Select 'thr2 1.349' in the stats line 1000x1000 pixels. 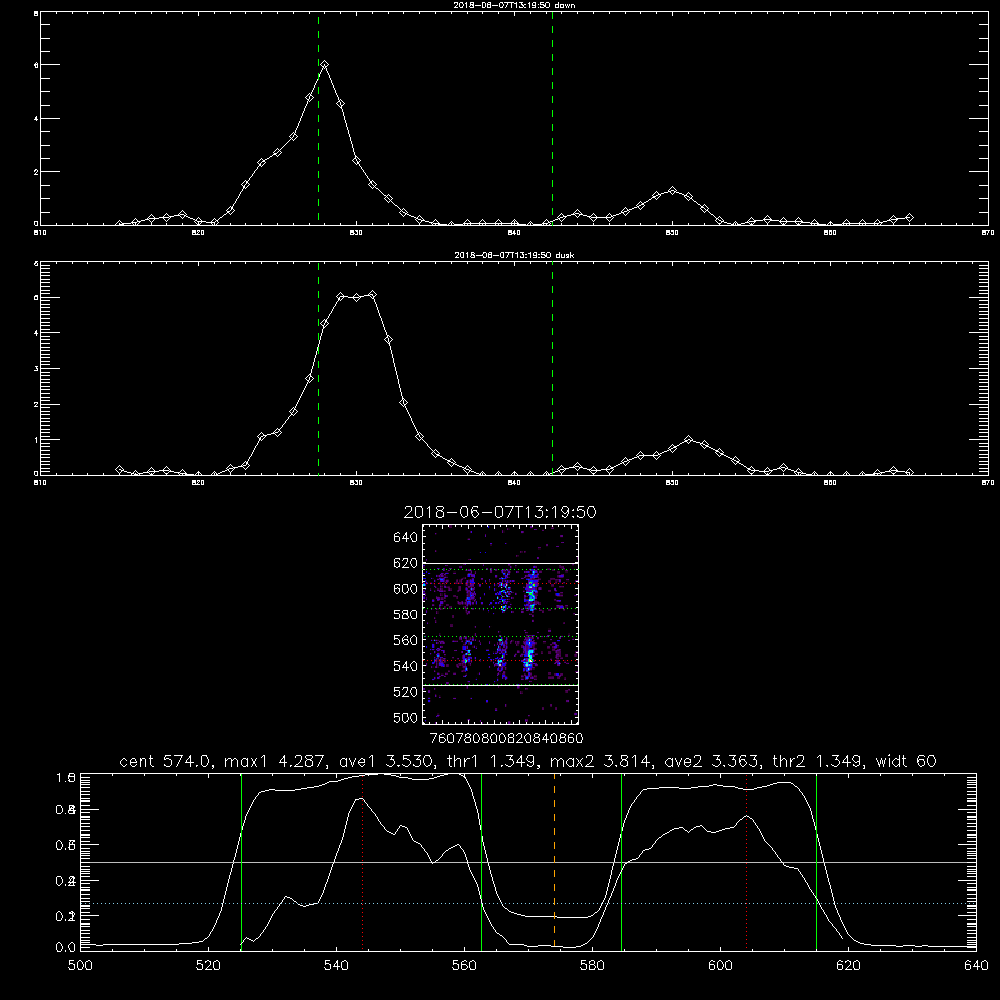click(x=818, y=761)
